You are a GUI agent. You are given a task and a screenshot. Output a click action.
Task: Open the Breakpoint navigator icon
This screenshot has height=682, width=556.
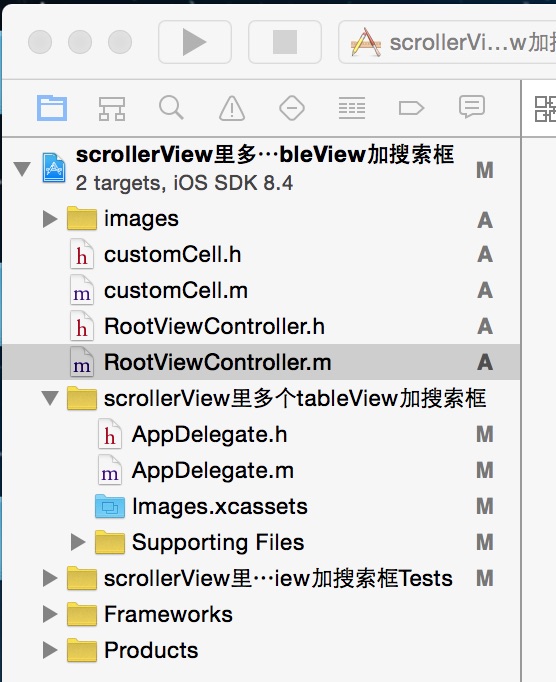point(411,108)
